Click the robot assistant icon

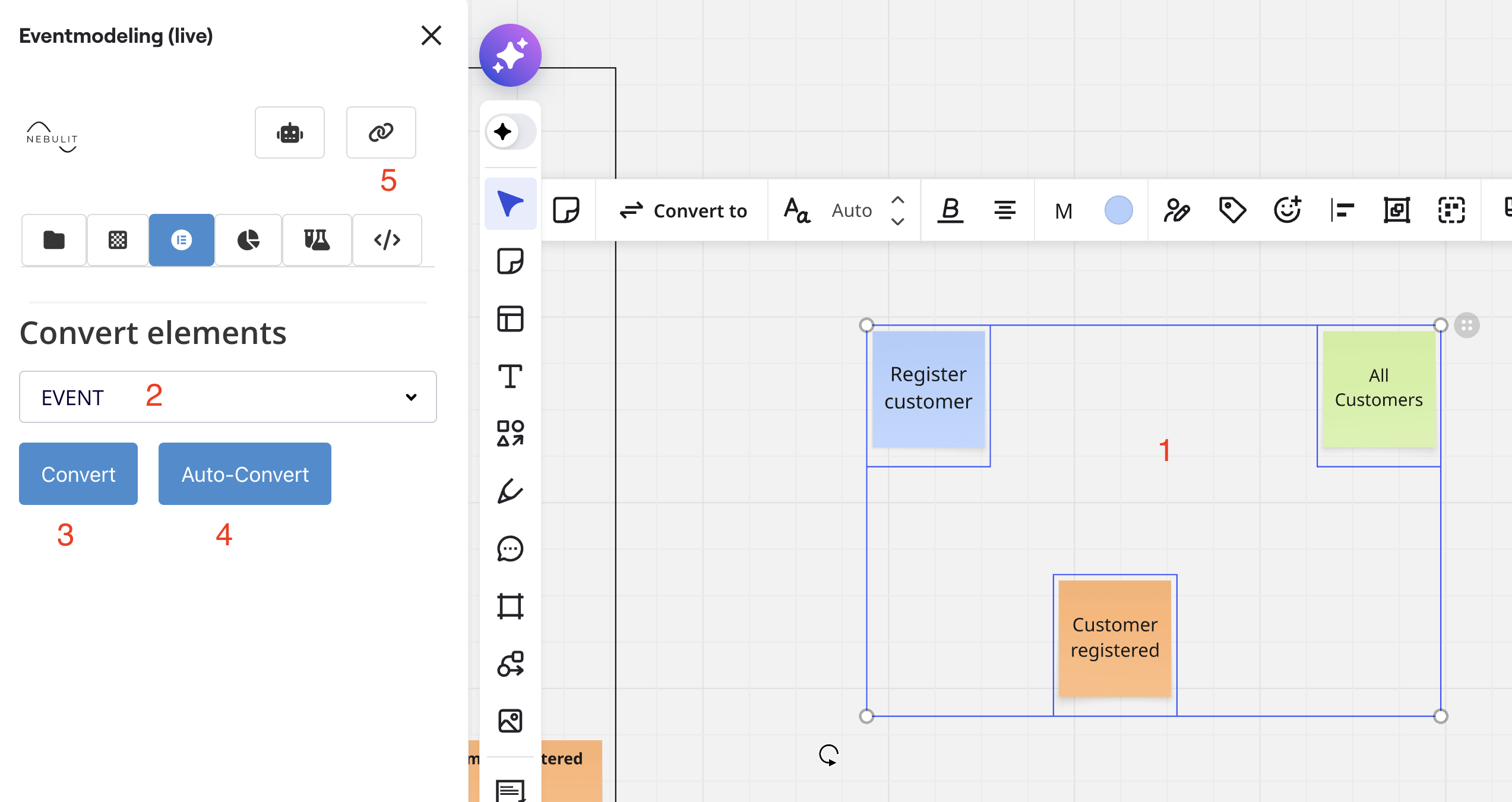pyautogui.click(x=290, y=132)
